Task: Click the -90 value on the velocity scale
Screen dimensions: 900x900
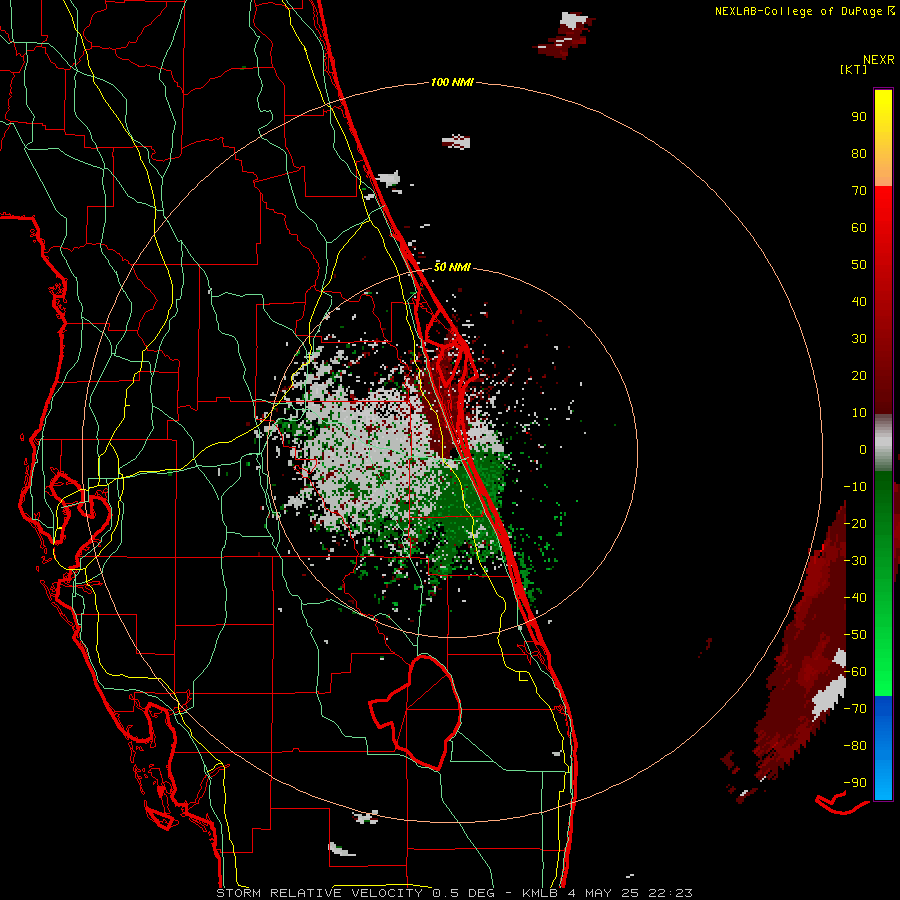Action: click(x=855, y=783)
